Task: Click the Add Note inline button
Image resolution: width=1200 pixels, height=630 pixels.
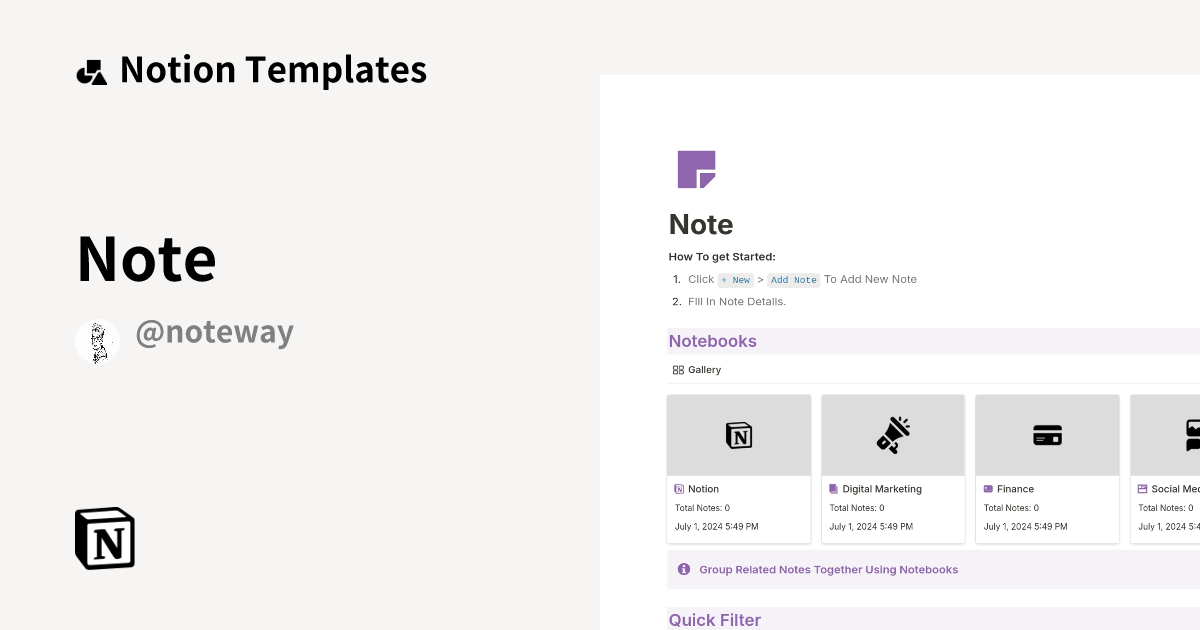Action: coord(793,280)
